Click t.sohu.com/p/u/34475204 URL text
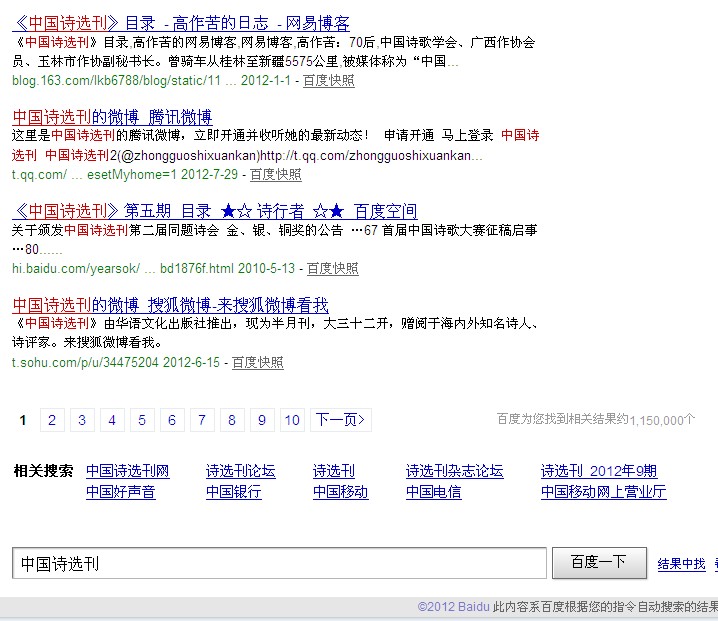The height and width of the screenshot is (621, 718). [85, 363]
